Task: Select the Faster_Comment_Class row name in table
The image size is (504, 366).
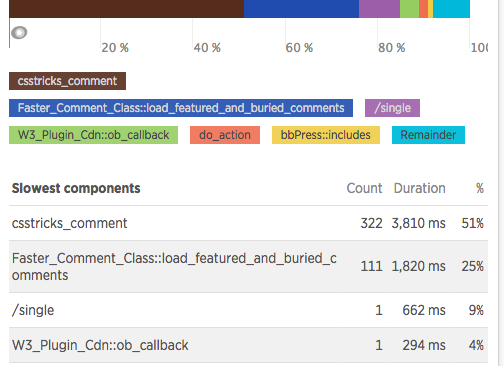Action: (174, 267)
